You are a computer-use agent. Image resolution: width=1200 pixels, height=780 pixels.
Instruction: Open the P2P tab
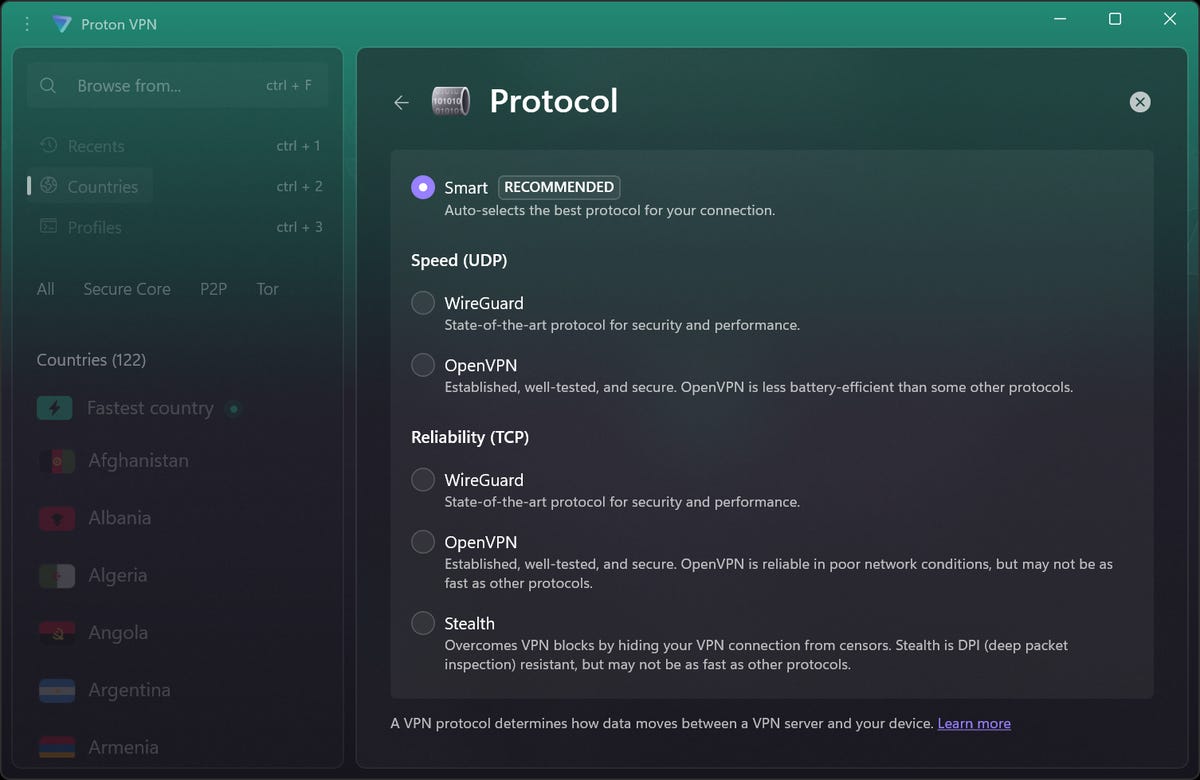213,289
